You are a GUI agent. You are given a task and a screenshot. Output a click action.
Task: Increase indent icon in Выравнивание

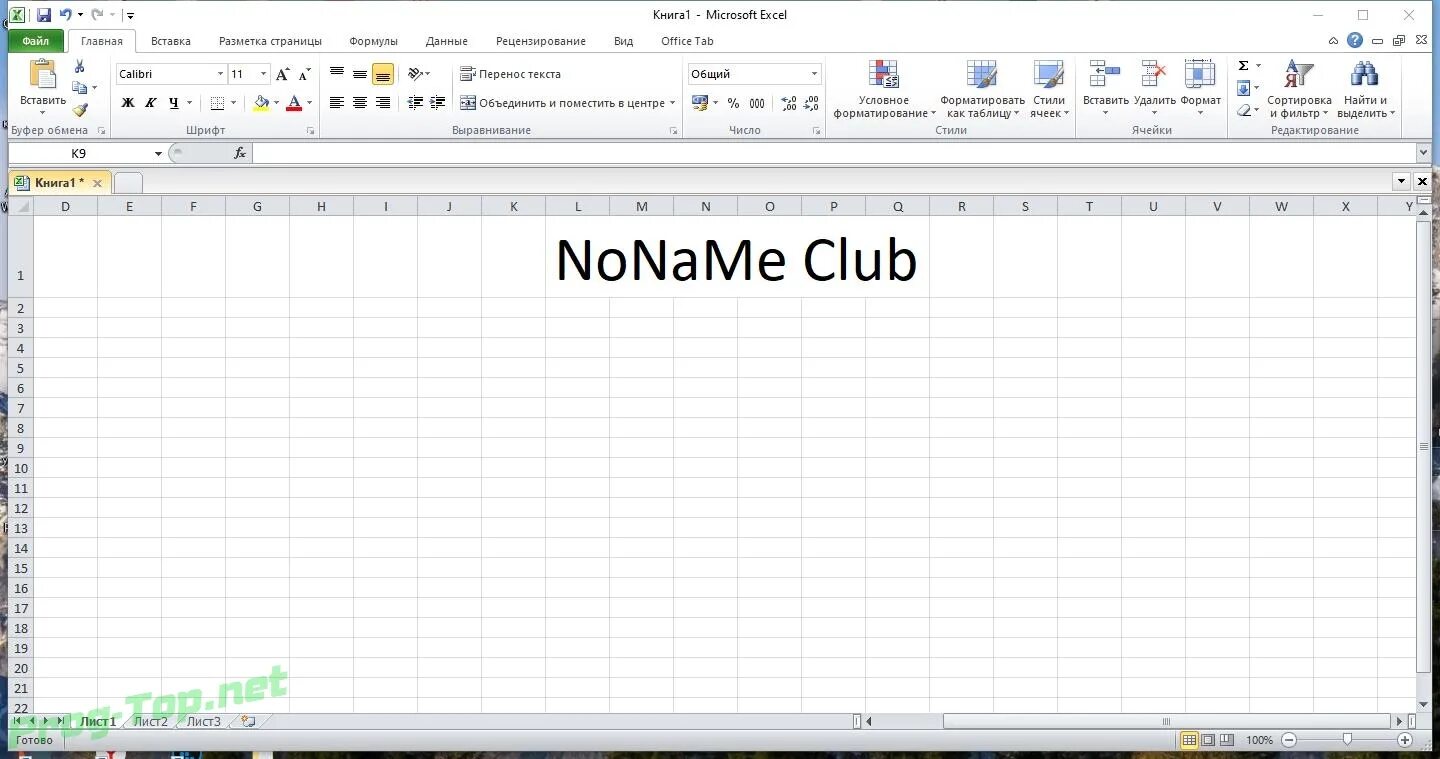tap(438, 103)
